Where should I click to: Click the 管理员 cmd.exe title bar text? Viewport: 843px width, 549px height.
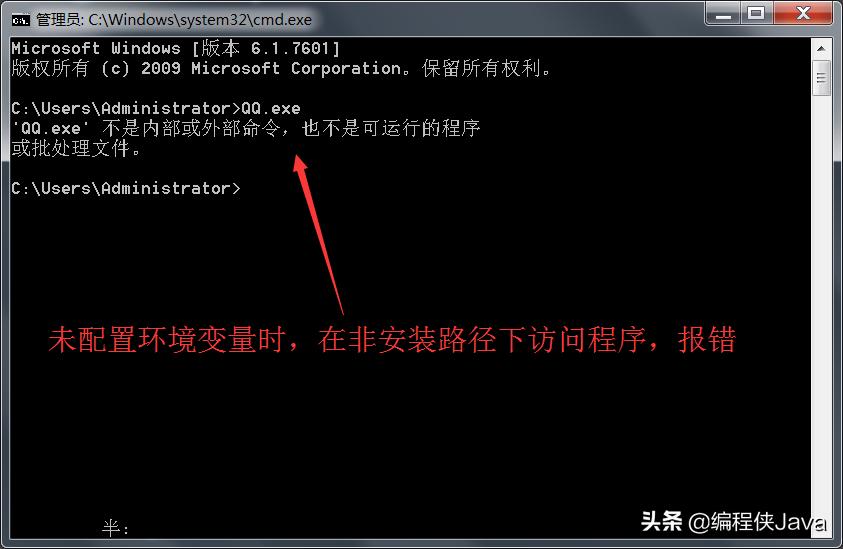point(174,20)
